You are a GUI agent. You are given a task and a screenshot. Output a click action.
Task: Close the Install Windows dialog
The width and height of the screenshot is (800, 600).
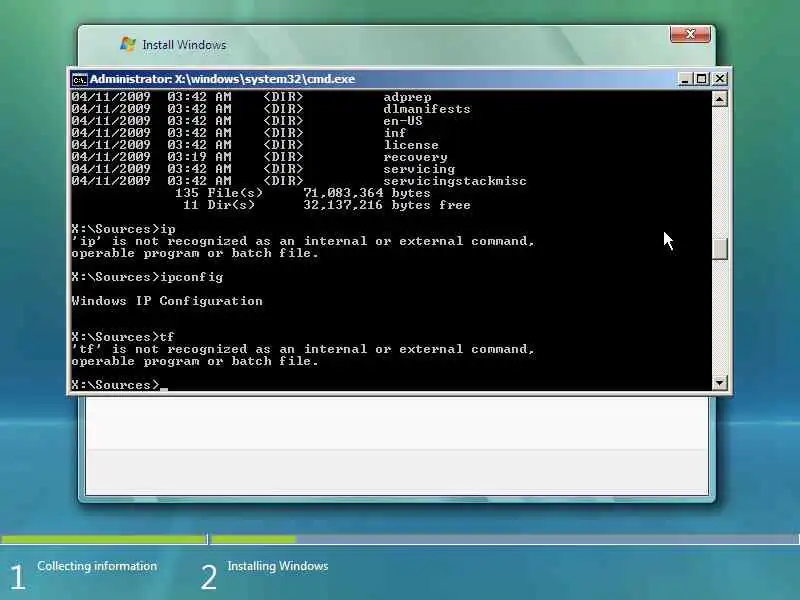(x=690, y=34)
